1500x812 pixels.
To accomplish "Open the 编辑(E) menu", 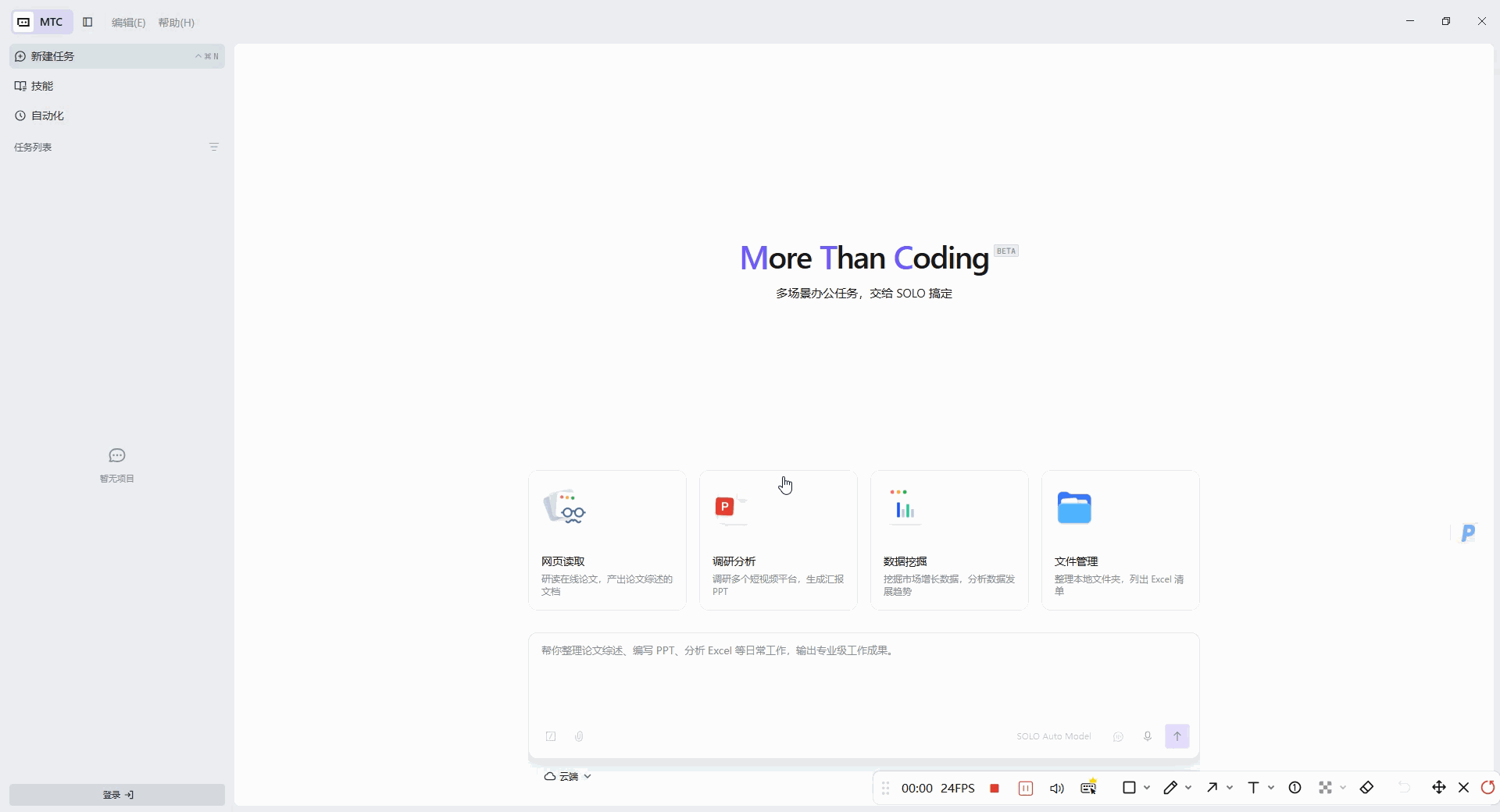I will (128, 23).
